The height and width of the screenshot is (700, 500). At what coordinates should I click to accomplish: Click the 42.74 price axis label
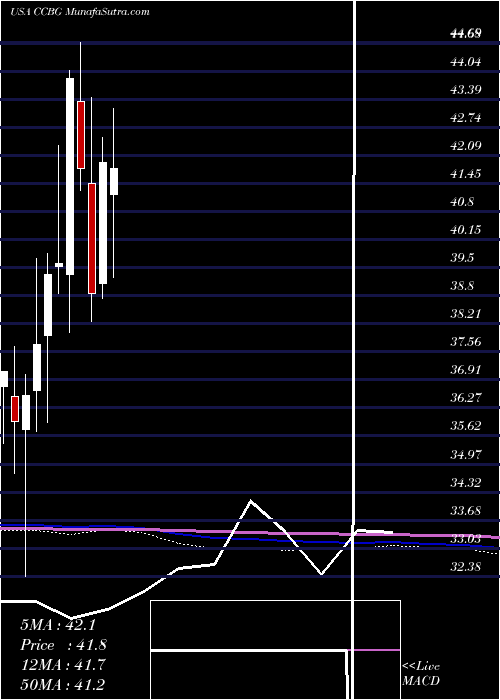(x=466, y=118)
